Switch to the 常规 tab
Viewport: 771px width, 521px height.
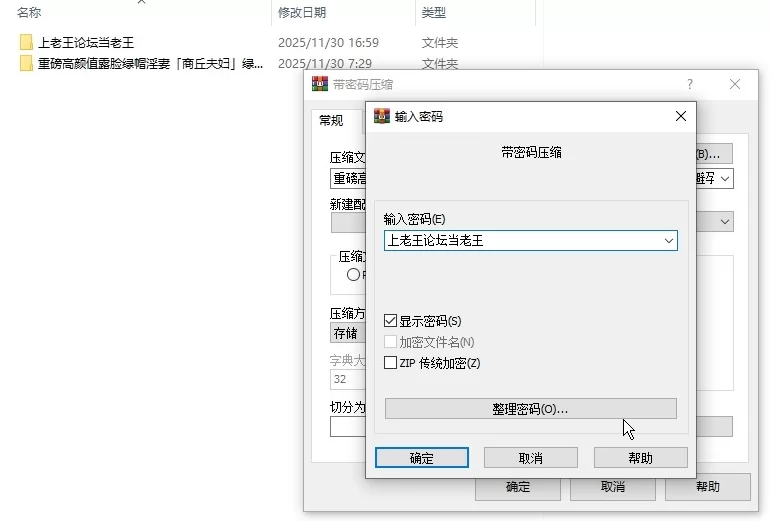331,120
